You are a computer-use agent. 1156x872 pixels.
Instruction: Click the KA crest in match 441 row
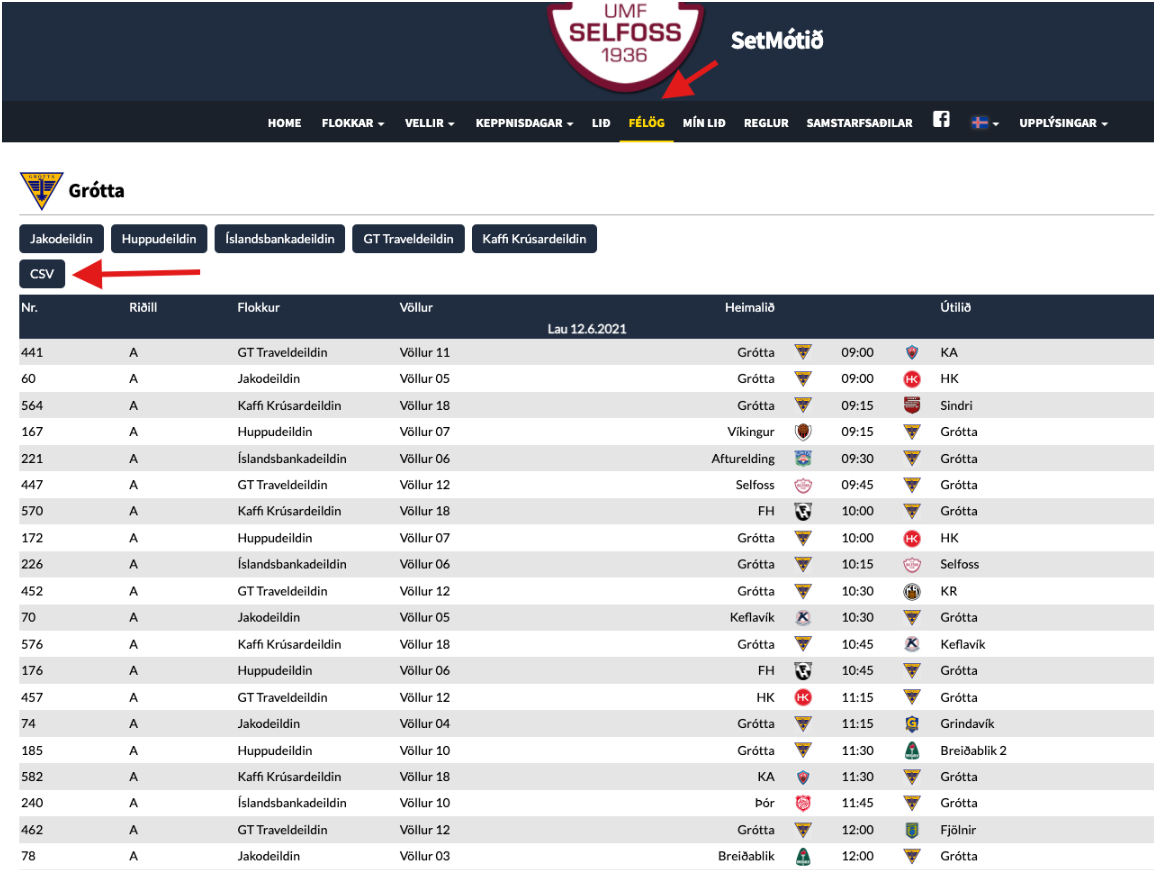pos(912,352)
